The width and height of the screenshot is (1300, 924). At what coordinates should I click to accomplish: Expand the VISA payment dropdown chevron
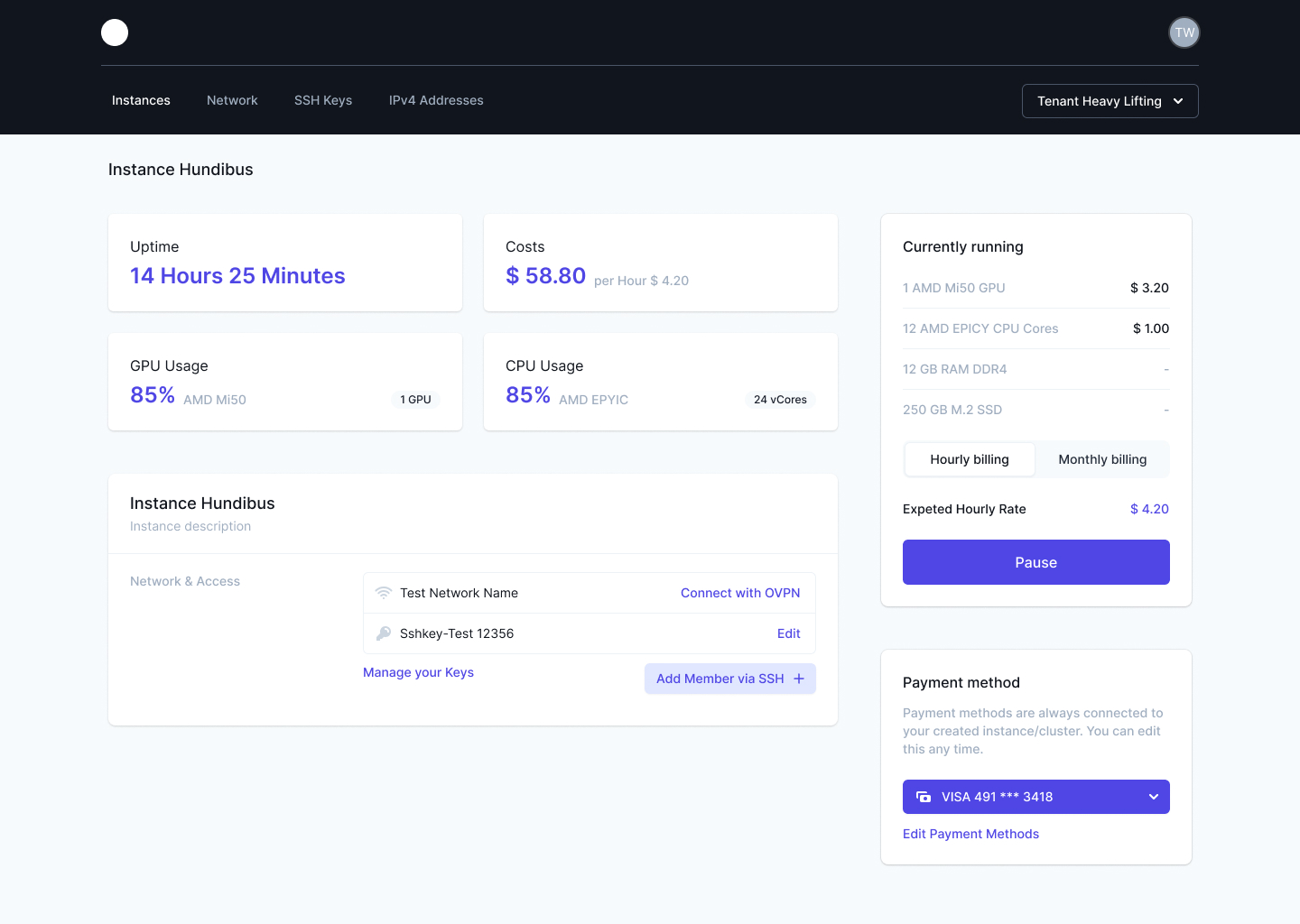tap(1153, 797)
